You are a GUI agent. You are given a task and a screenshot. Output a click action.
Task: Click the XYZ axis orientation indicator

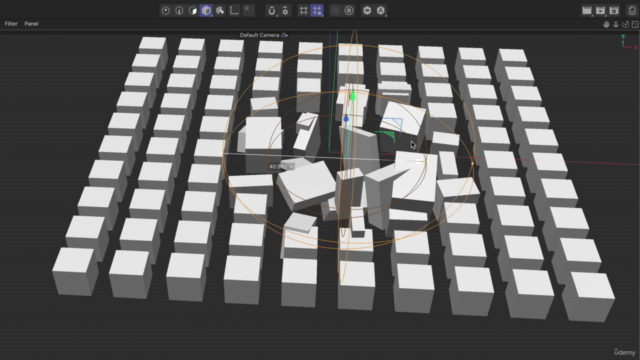628,42
